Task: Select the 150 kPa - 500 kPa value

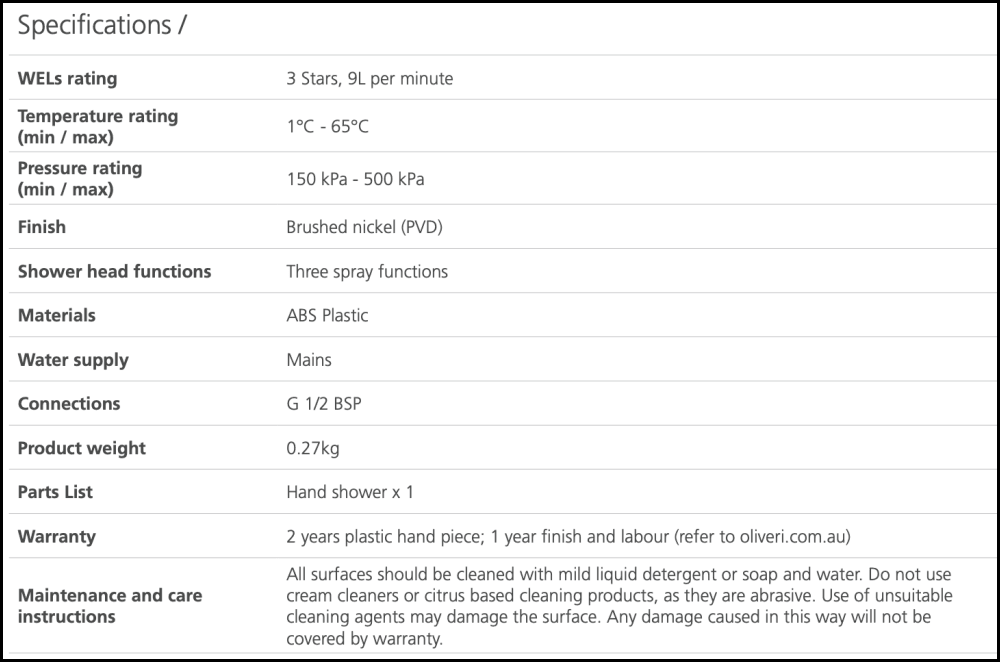Action: pyautogui.click(x=355, y=179)
